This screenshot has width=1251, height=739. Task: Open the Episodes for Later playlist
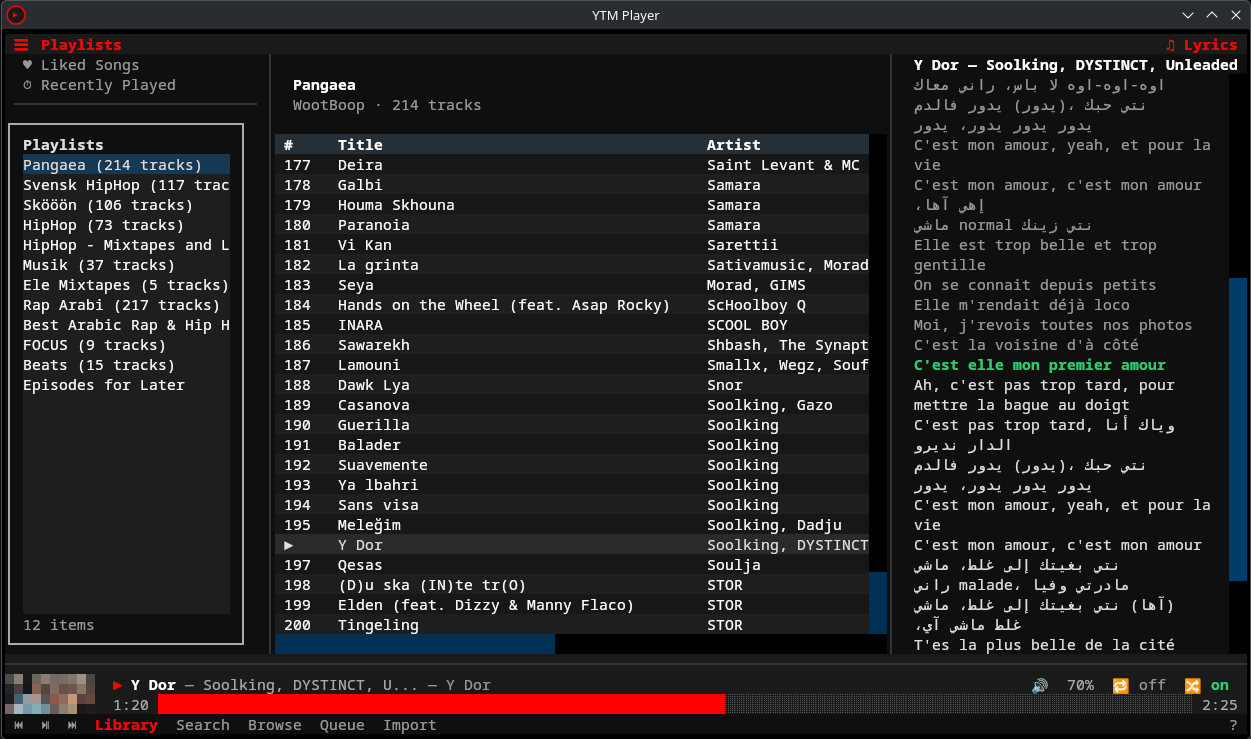pyautogui.click(x=103, y=385)
